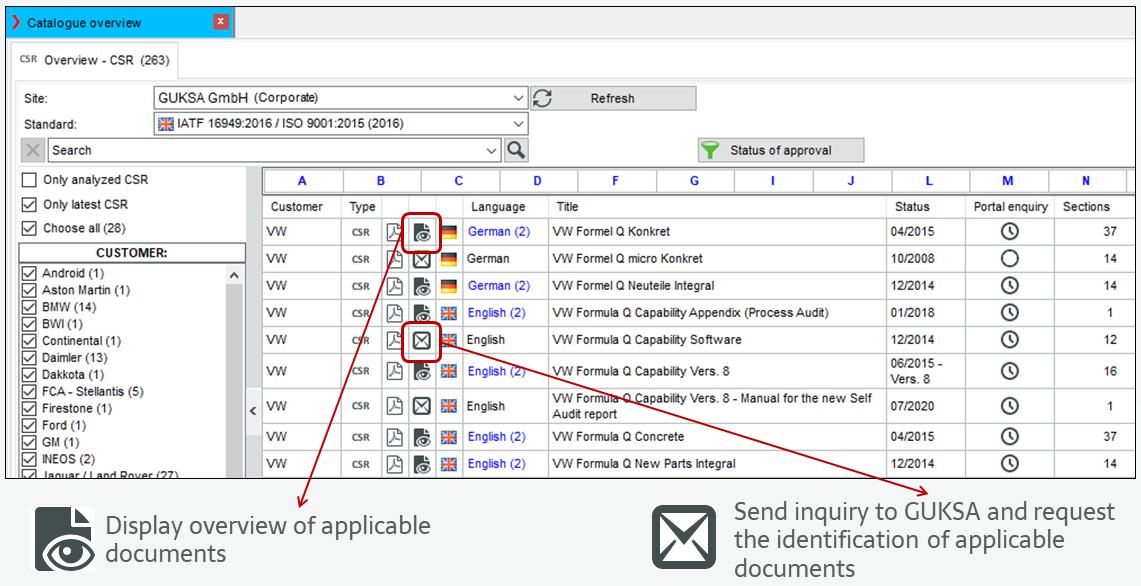1141x586 pixels.
Task: Clear the search with the X button
Action: tap(33, 151)
